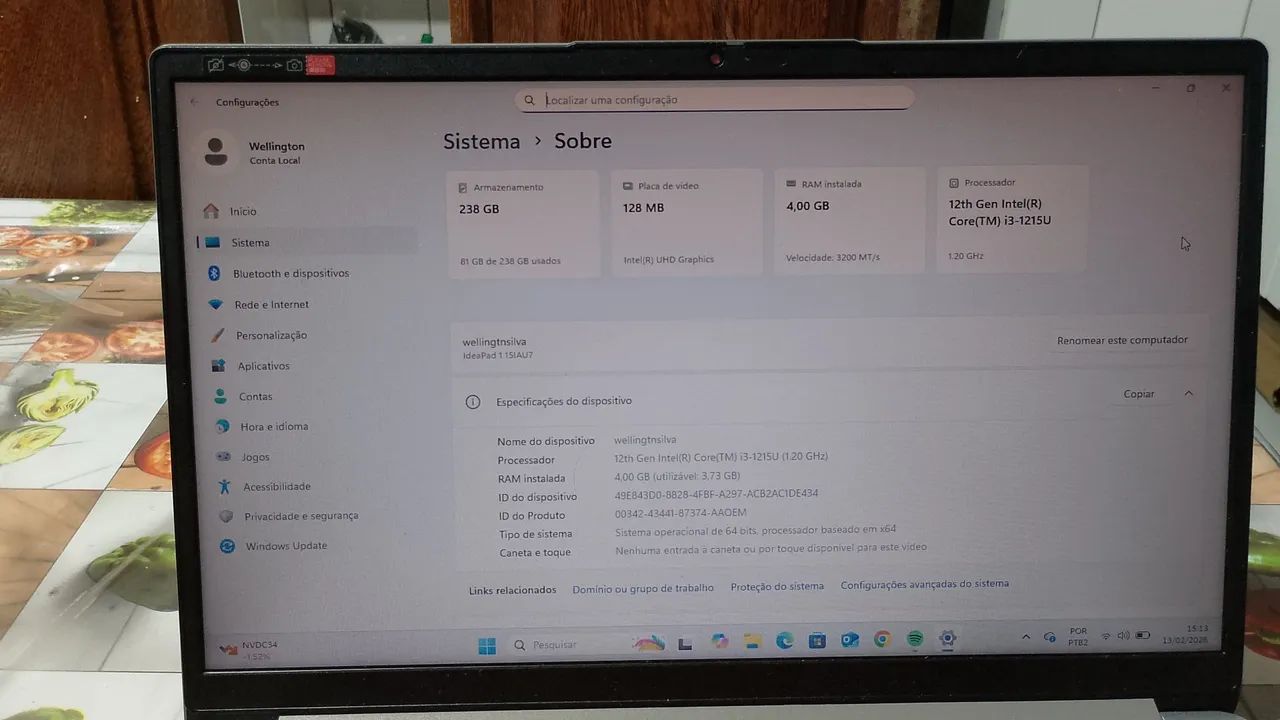Open Configurações avançadas do sistema link

(924, 583)
